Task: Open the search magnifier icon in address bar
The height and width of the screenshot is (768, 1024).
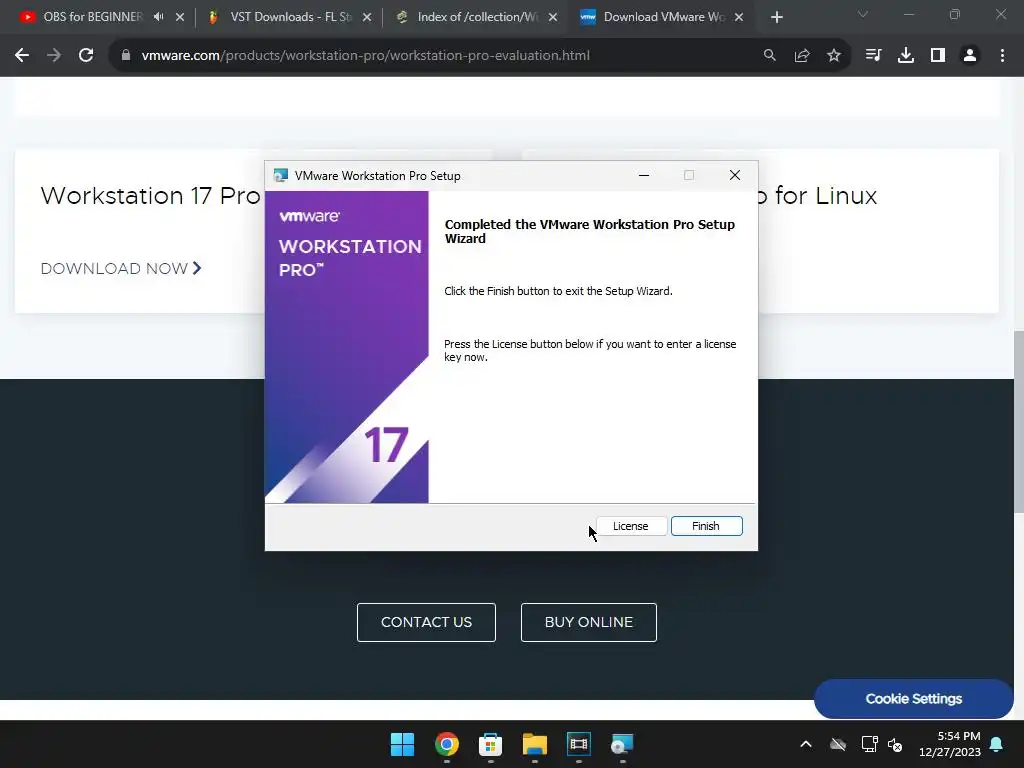Action: (x=769, y=56)
